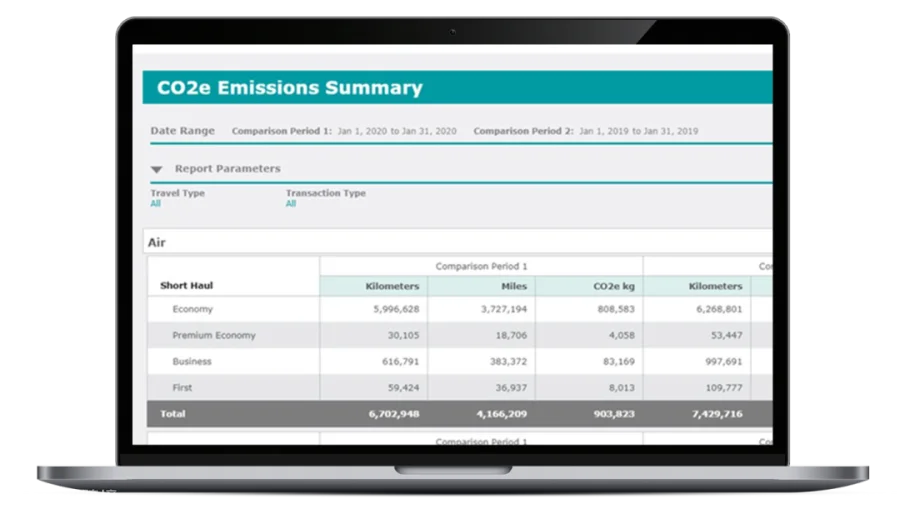
Task: Click the Short Haul table heading
Action: pos(187,285)
